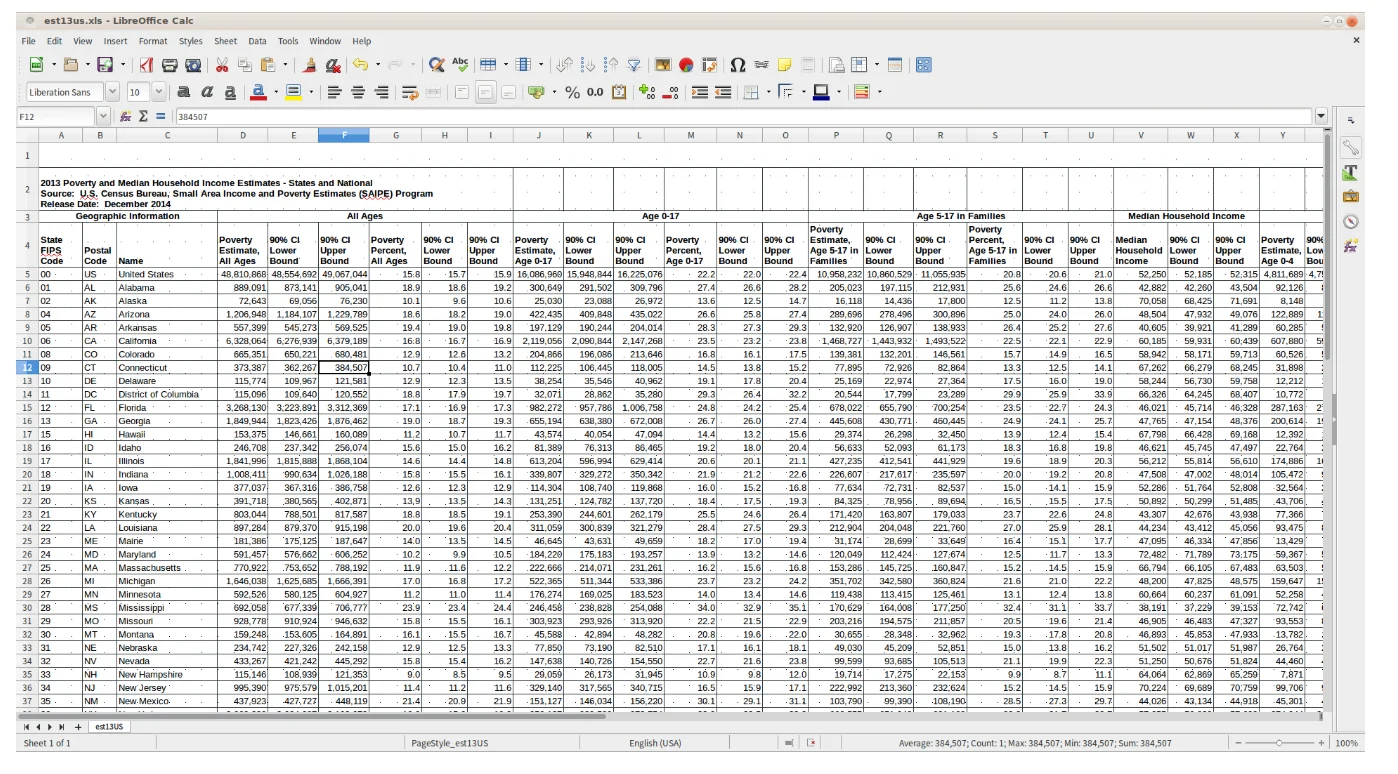
Task: Open the Conditional Formatting dropdown arrow
Action: coord(878,92)
